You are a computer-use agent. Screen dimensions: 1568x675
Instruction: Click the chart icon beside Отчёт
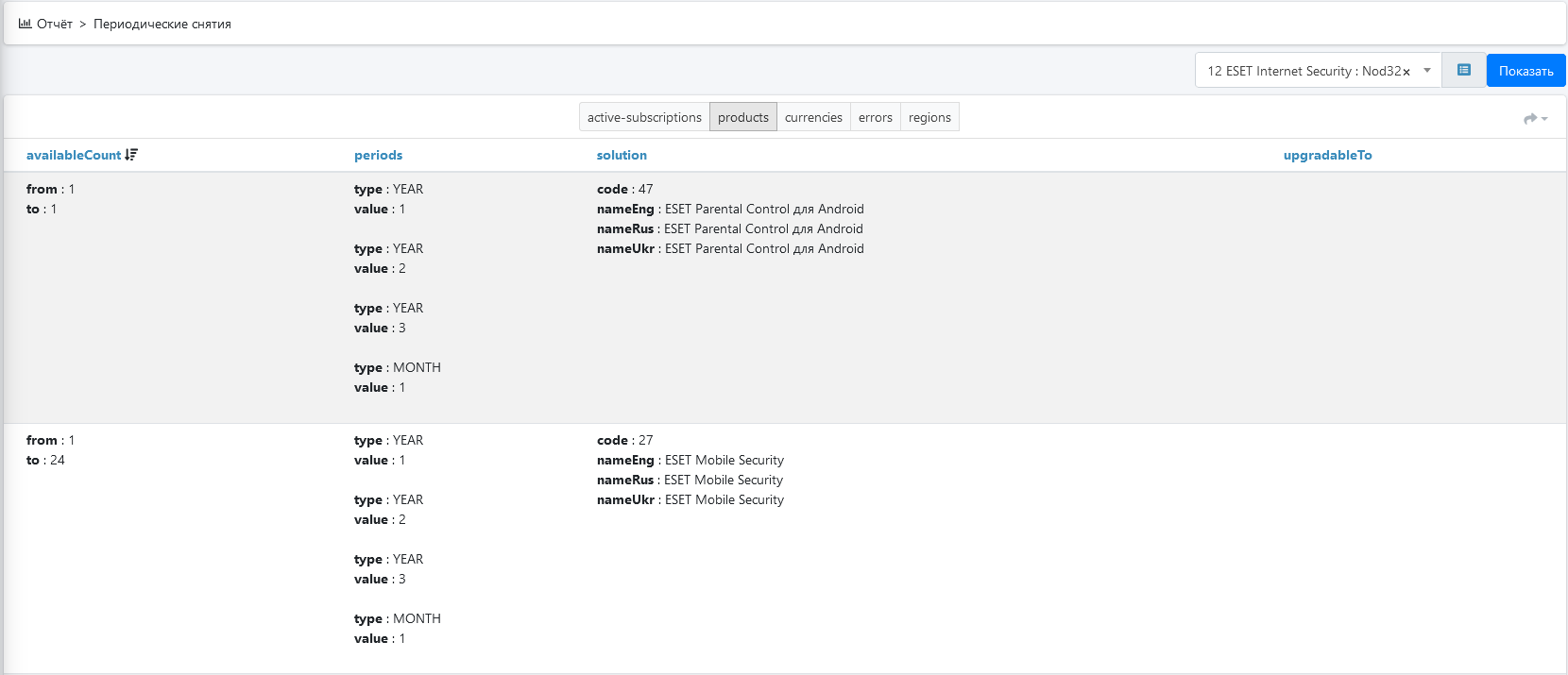click(x=25, y=24)
